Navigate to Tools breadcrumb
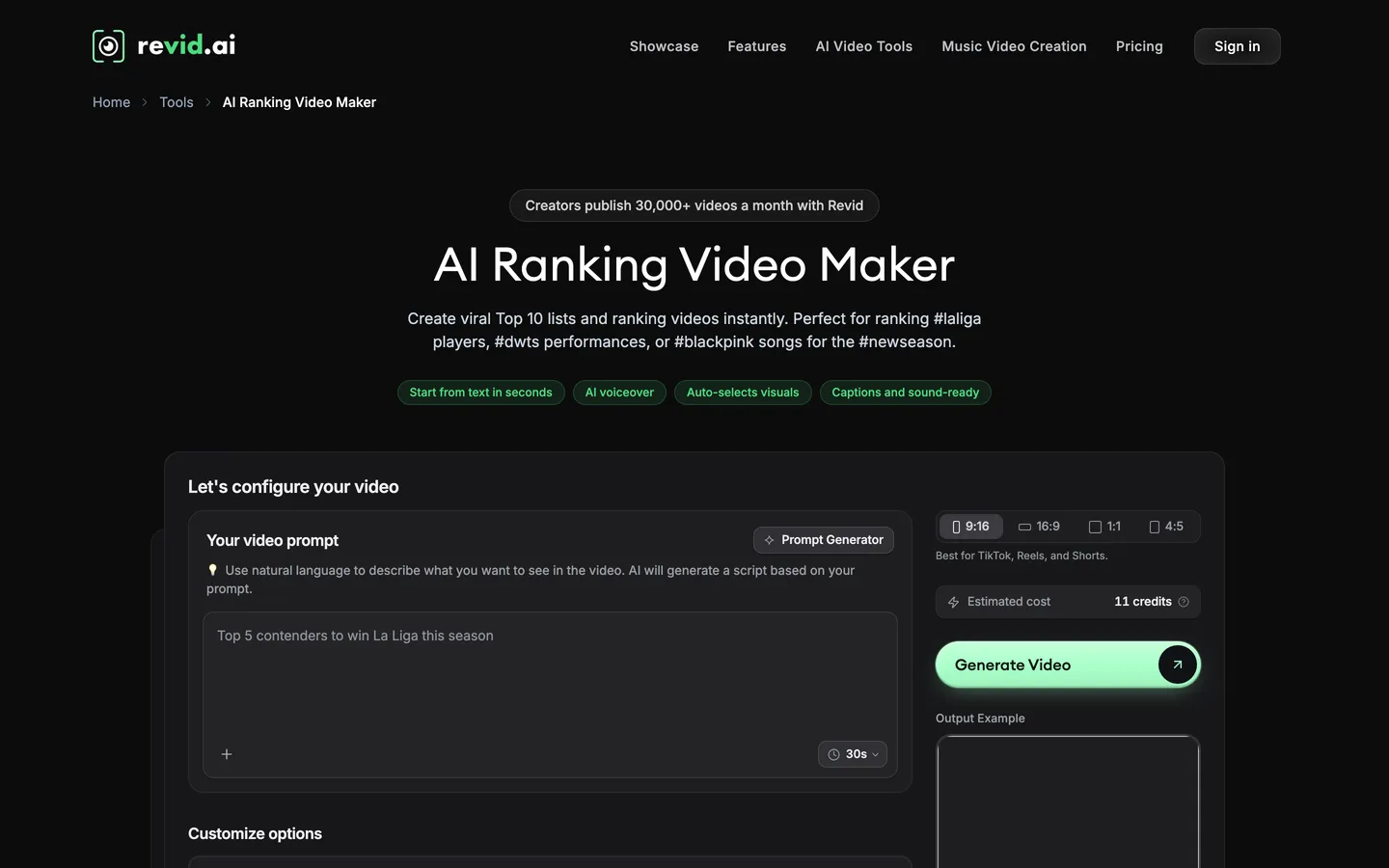 coord(177,102)
